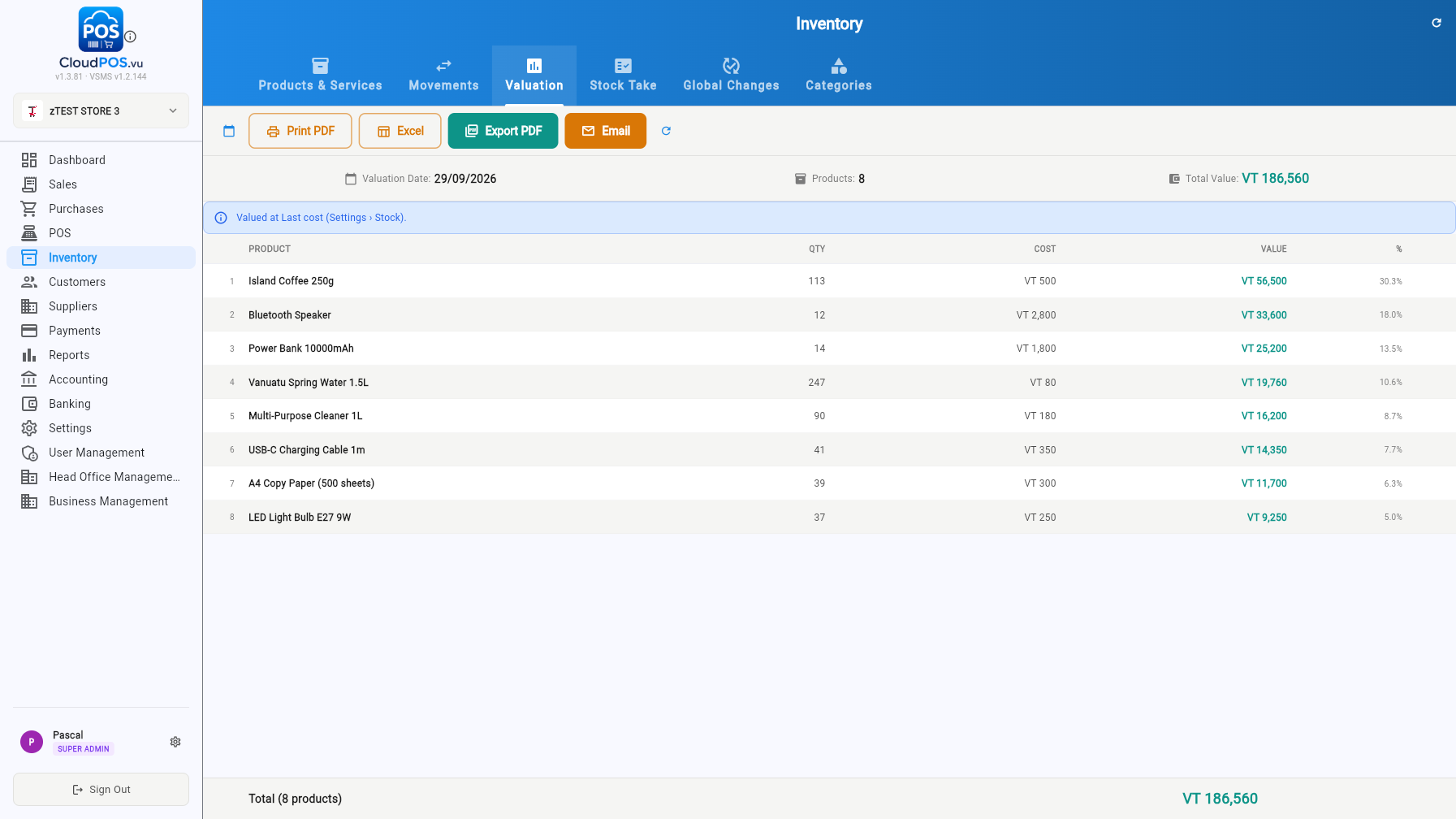1456x819 pixels.
Task: Open the Categories tab
Action: click(839, 76)
